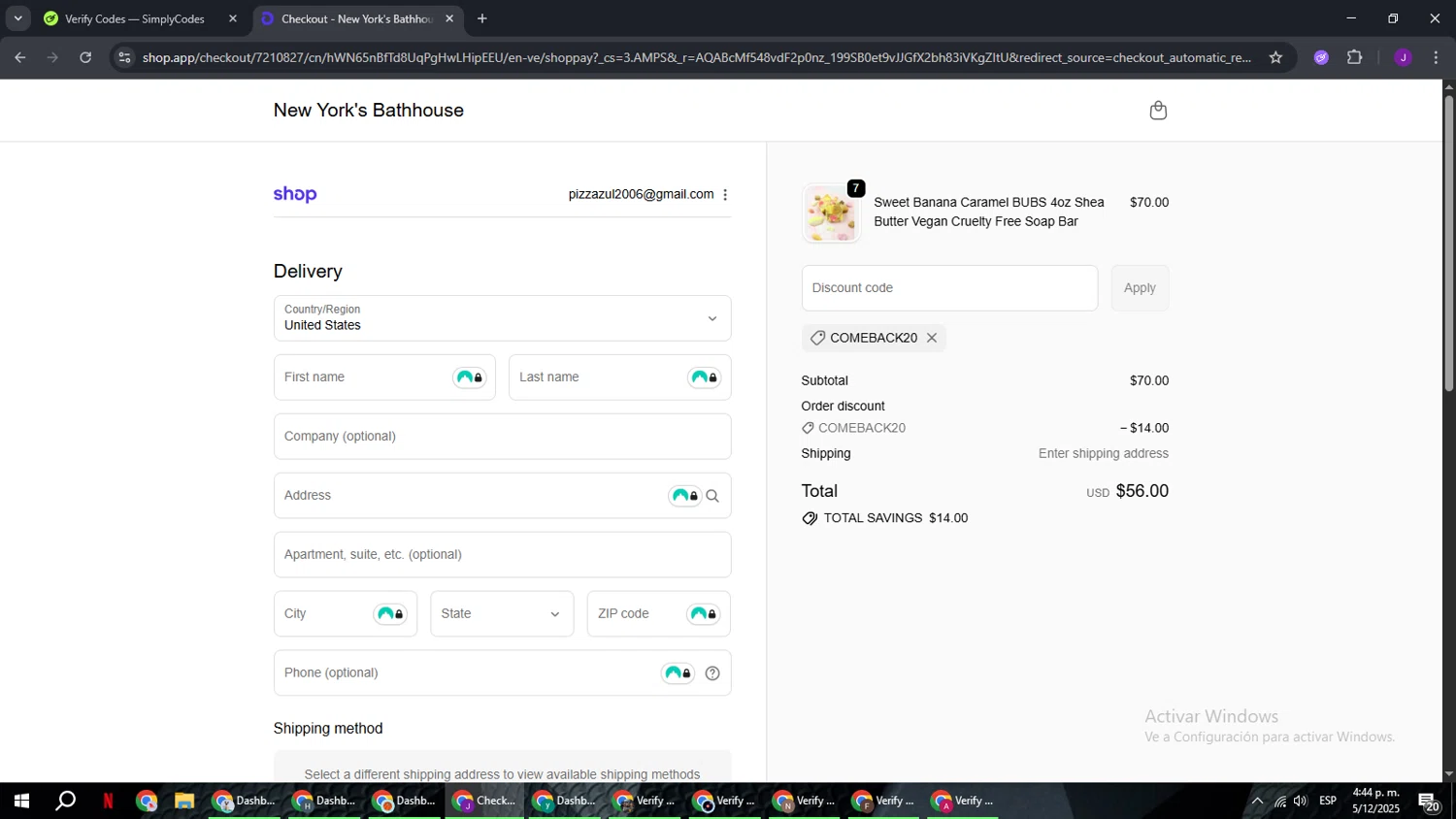Screen dimensions: 1456x819
Task: Click the autofill icon in Address field
Action: (685, 496)
